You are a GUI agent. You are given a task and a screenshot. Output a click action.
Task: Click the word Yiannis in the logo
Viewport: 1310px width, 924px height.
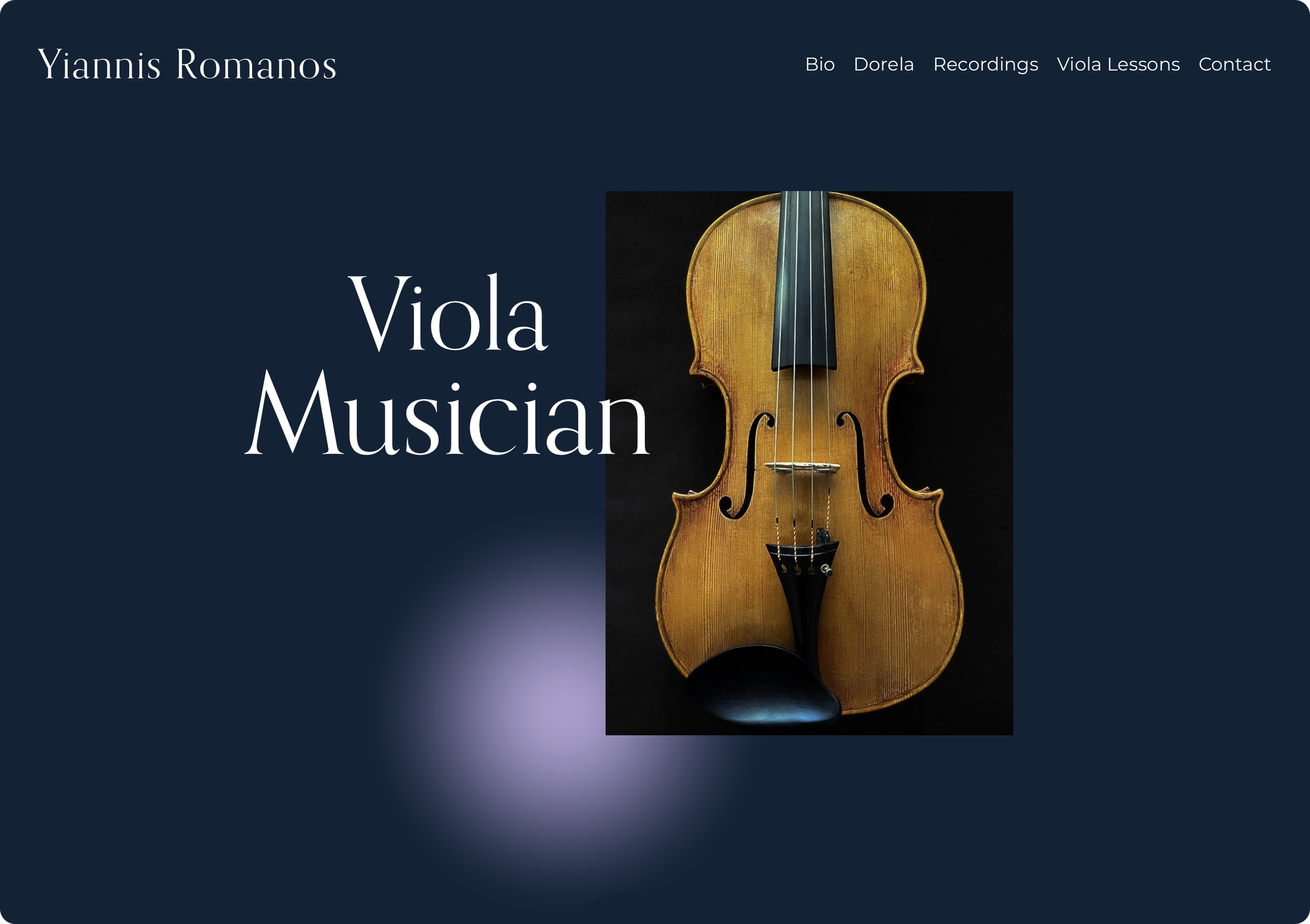[99, 64]
